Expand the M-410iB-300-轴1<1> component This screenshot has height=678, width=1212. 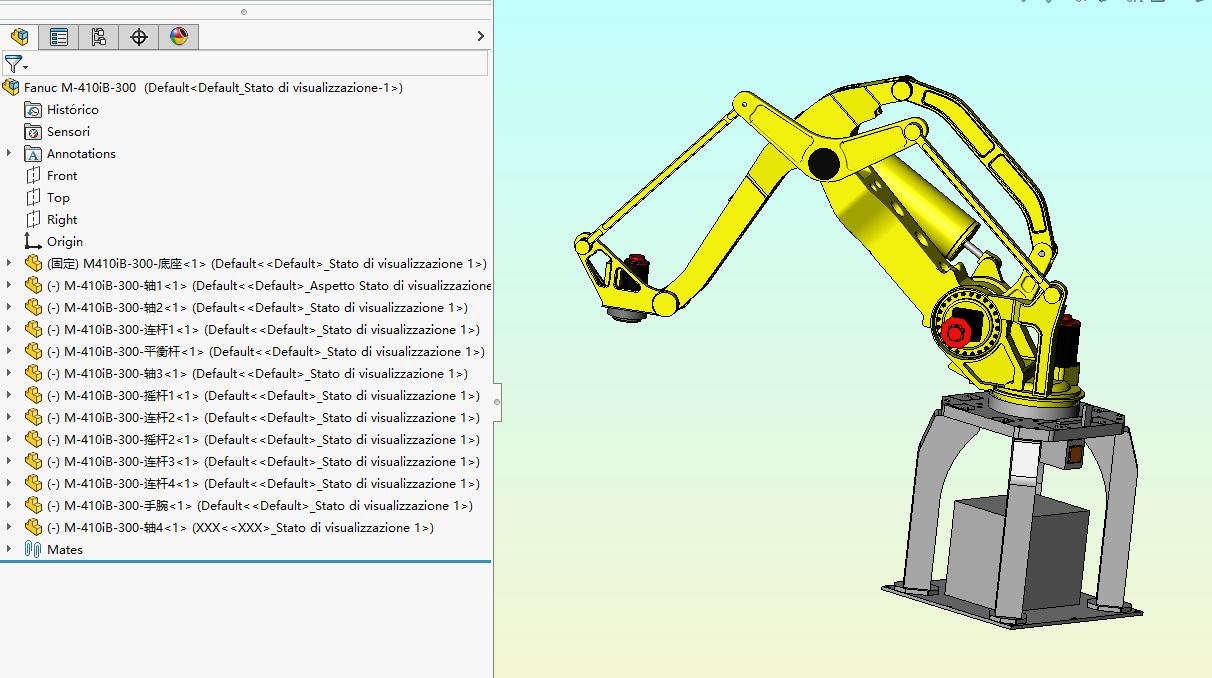(9, 285)
